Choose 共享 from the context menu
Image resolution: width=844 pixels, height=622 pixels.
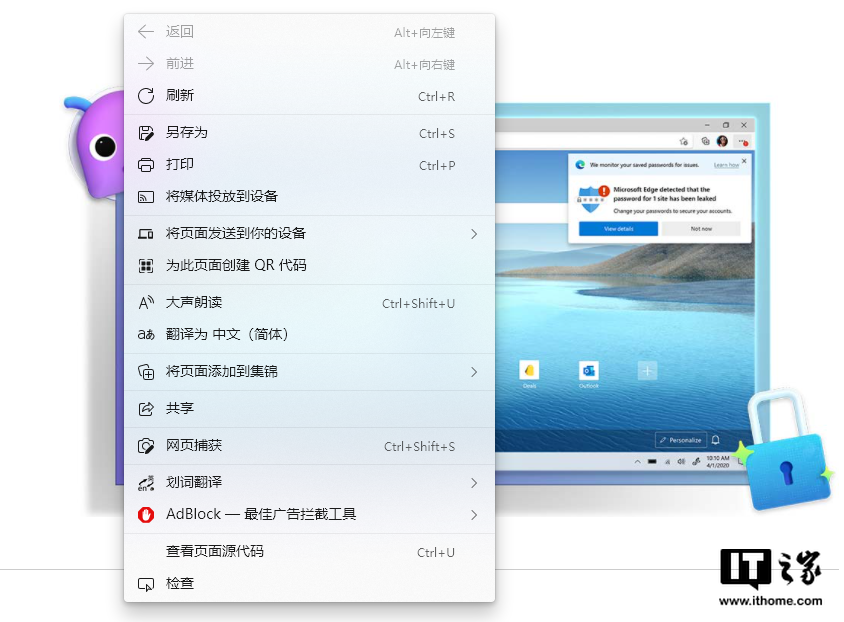(310, 409)
